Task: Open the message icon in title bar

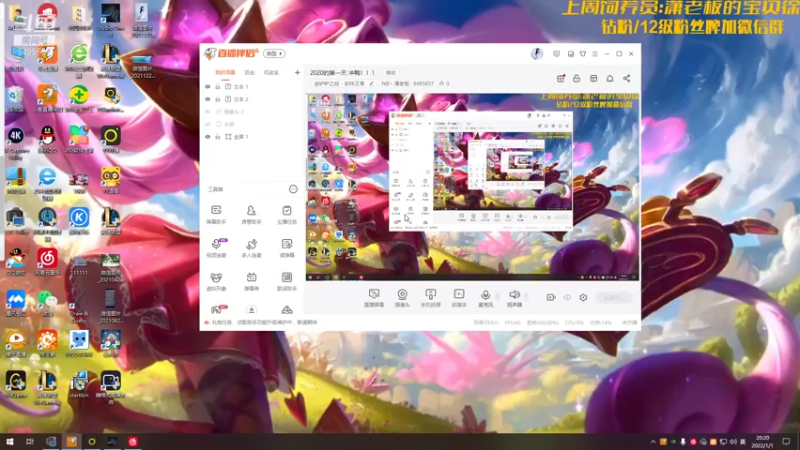Action: [x=557, y=54]
